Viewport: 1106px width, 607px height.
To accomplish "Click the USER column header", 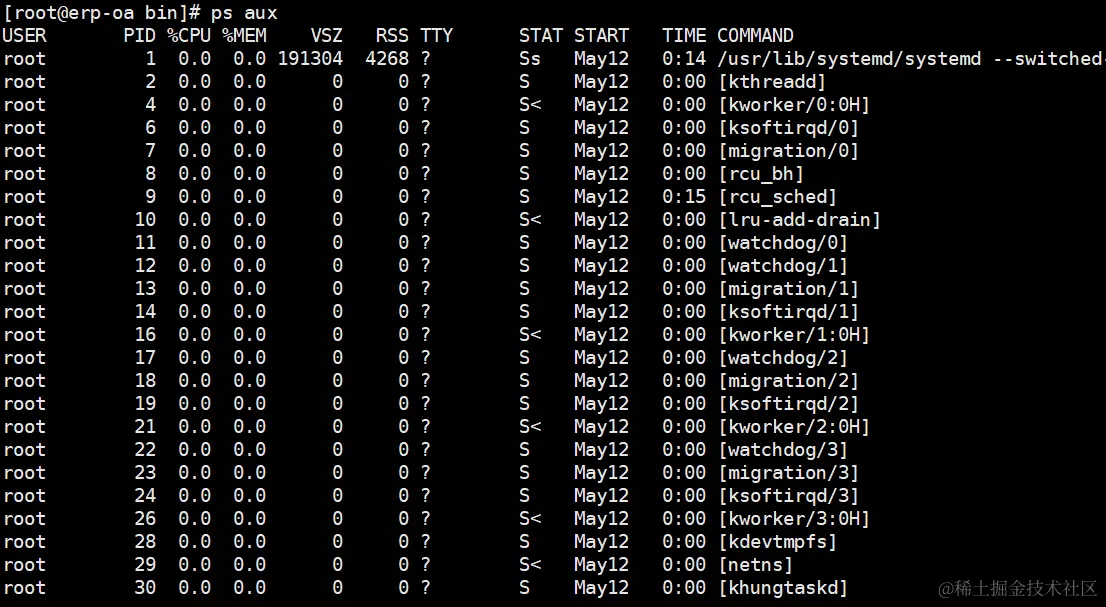I will pyautogui.click(x=25, y=35).
